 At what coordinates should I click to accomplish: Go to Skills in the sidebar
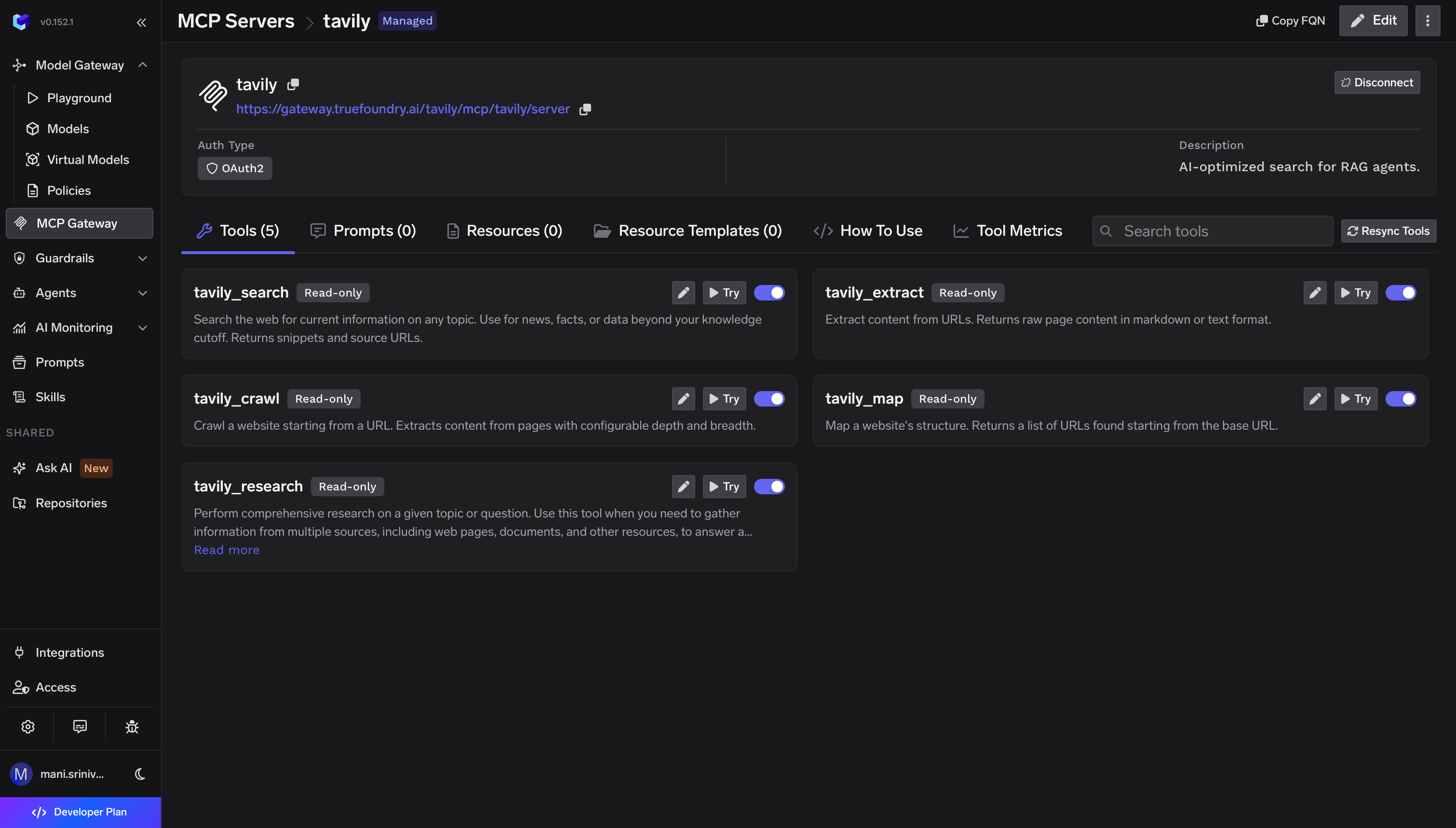[50, 397]
